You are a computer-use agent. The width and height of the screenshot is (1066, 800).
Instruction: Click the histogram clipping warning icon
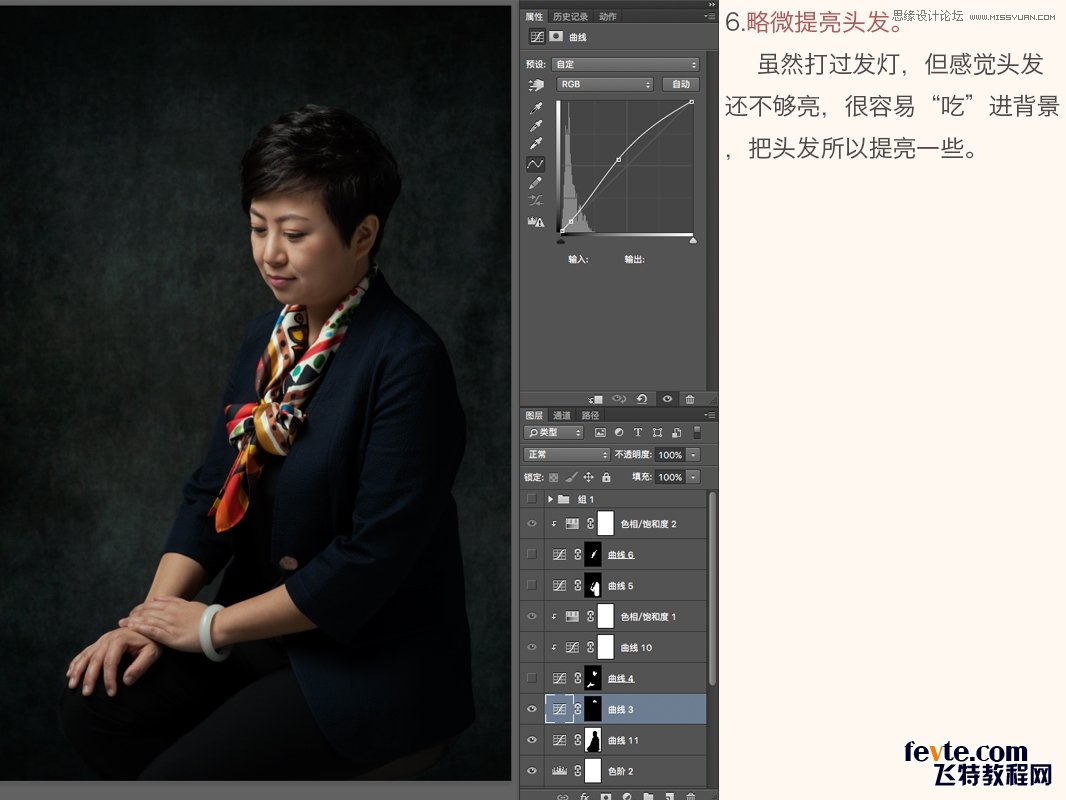(x=536, y=221)
